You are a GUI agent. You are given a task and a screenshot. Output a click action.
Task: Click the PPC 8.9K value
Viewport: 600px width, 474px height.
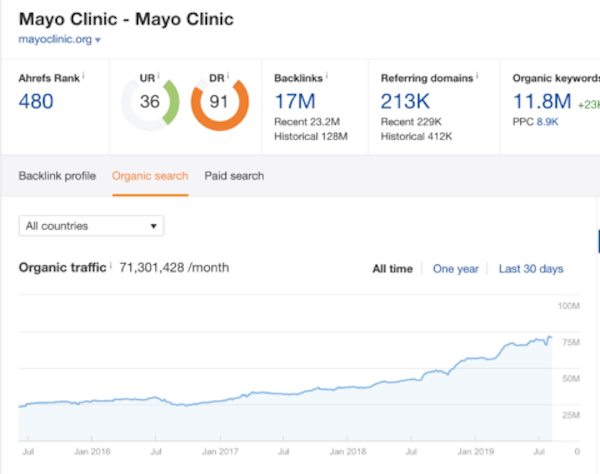coord(547,122)
